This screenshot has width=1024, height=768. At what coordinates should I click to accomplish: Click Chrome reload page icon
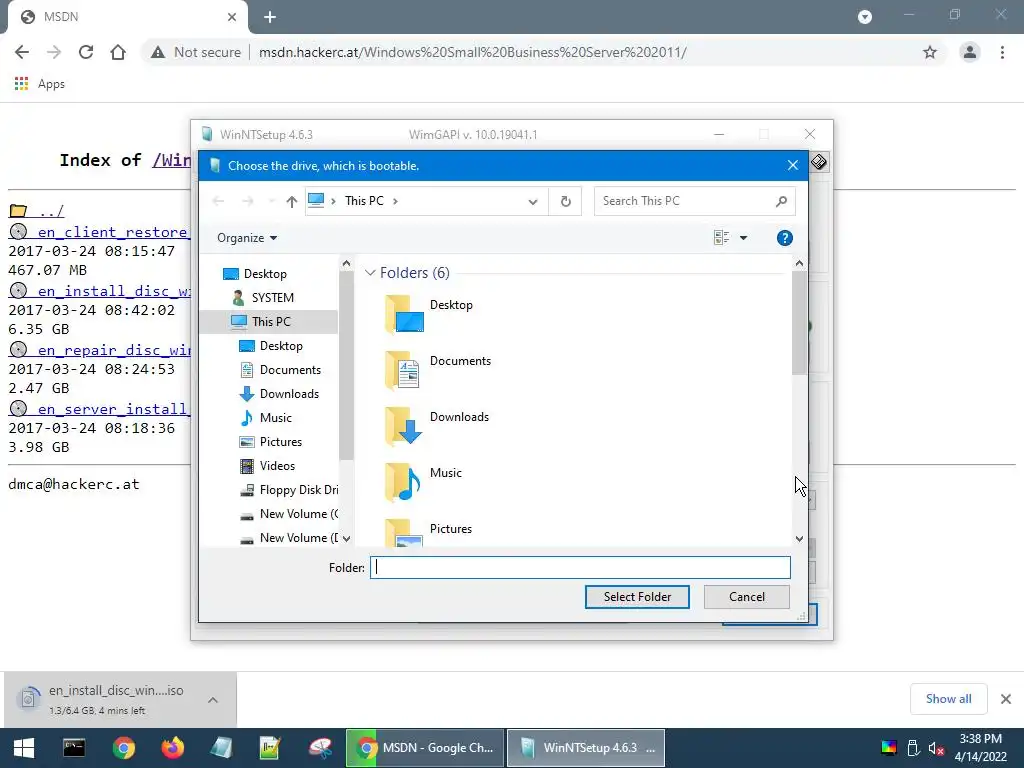coord(86,52)
